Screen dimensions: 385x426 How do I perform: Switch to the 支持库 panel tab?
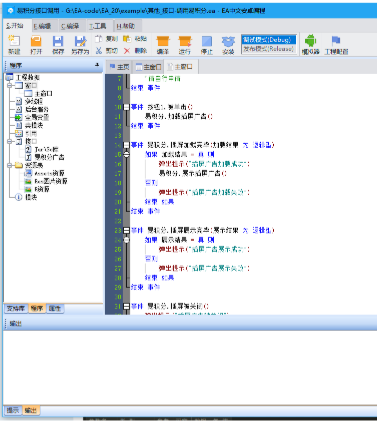(16, 308)
